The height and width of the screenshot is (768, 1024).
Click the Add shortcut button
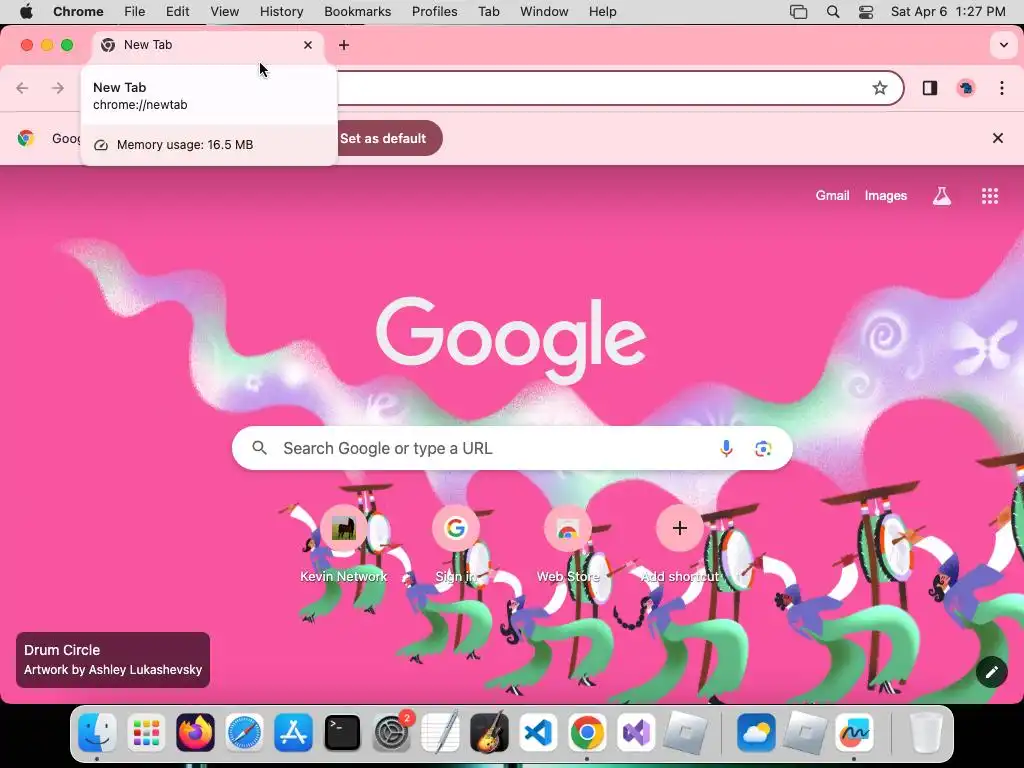(x=680, y=543)
